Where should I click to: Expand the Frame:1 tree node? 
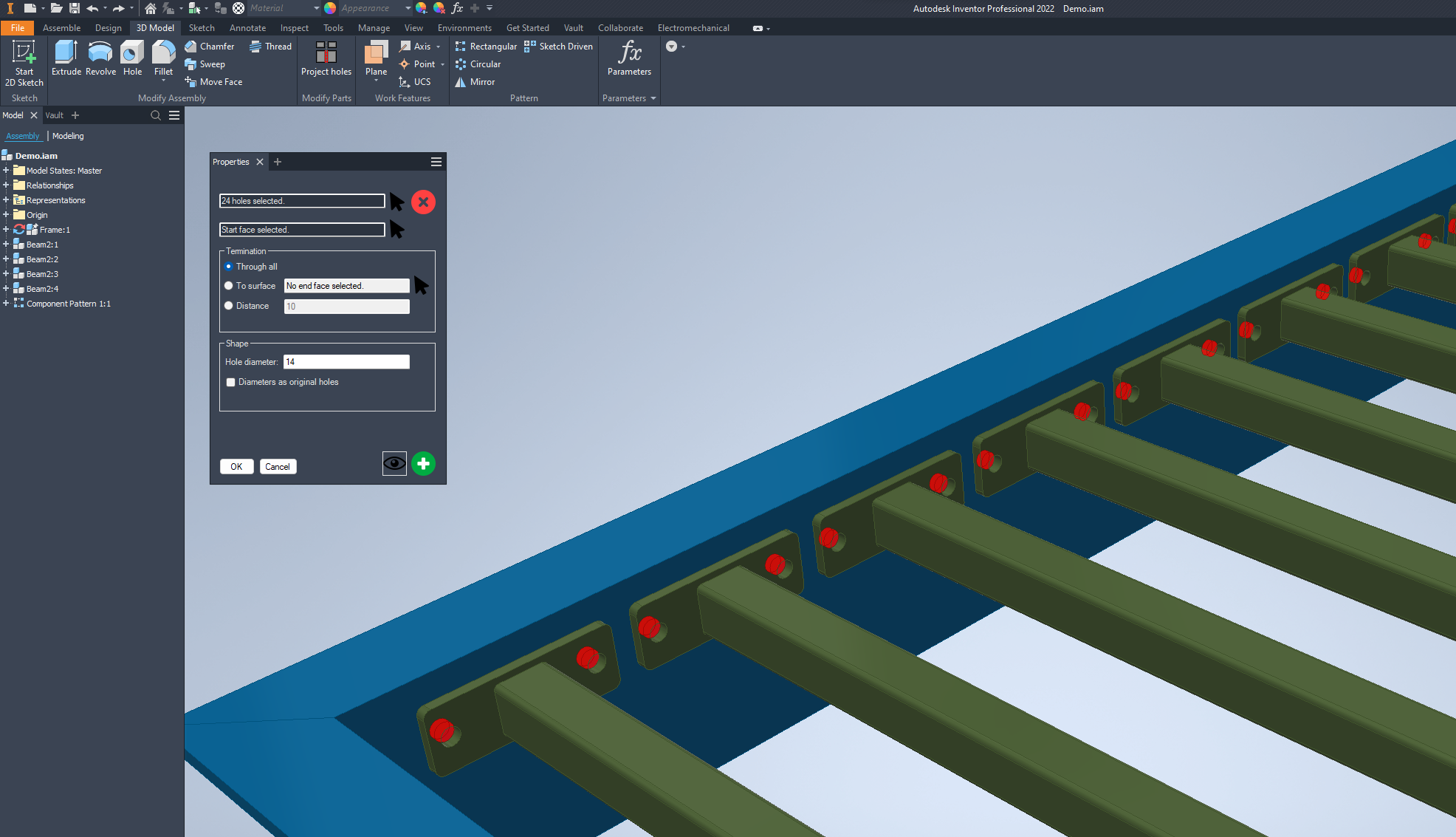coord(6,230)
